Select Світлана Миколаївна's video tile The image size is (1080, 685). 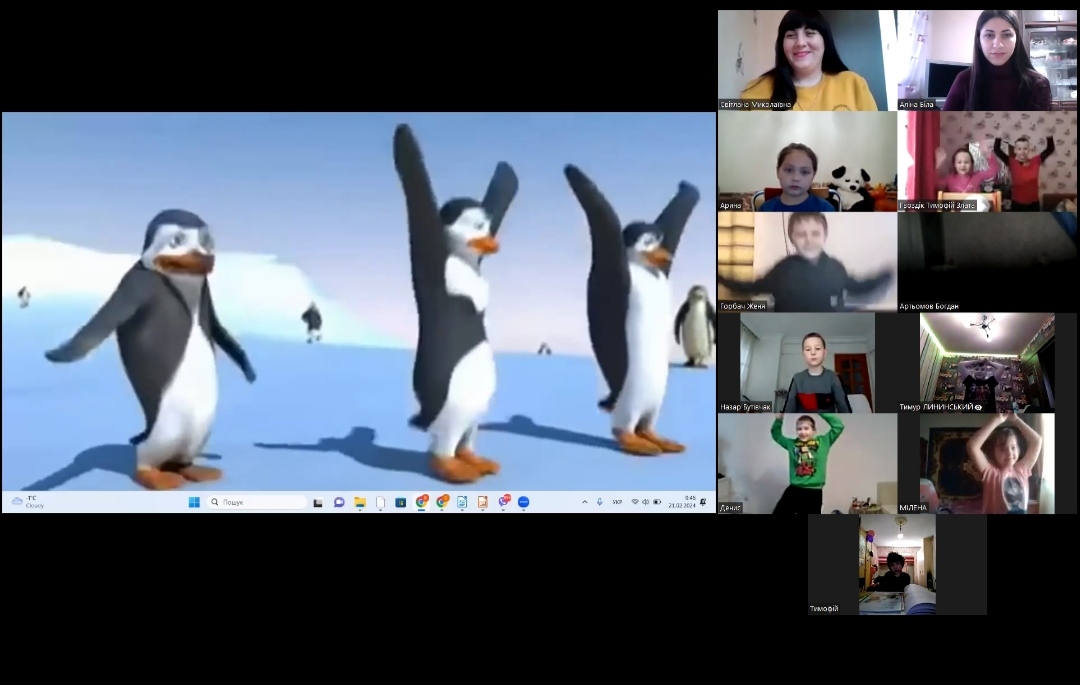click(807, 60)
